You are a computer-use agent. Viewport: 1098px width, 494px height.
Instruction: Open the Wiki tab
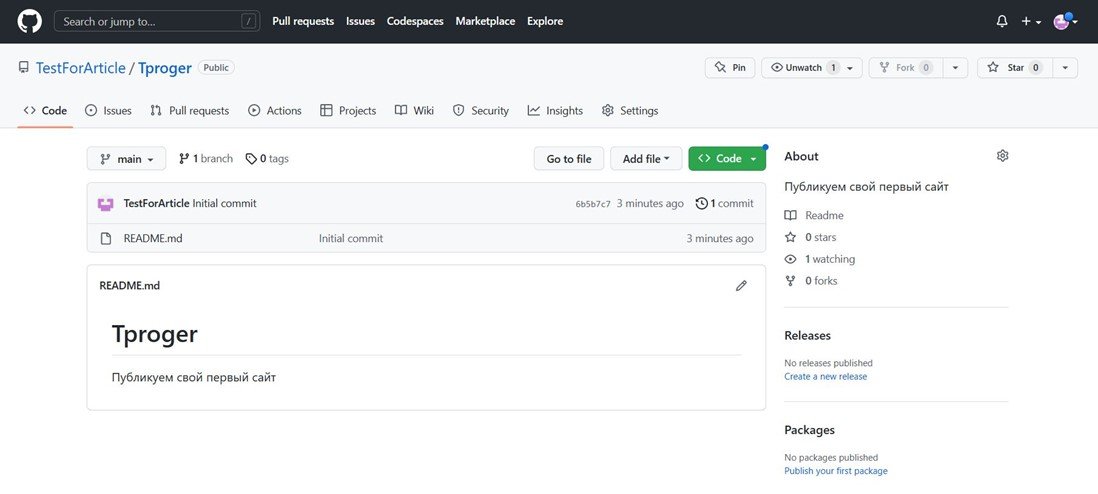415,111
